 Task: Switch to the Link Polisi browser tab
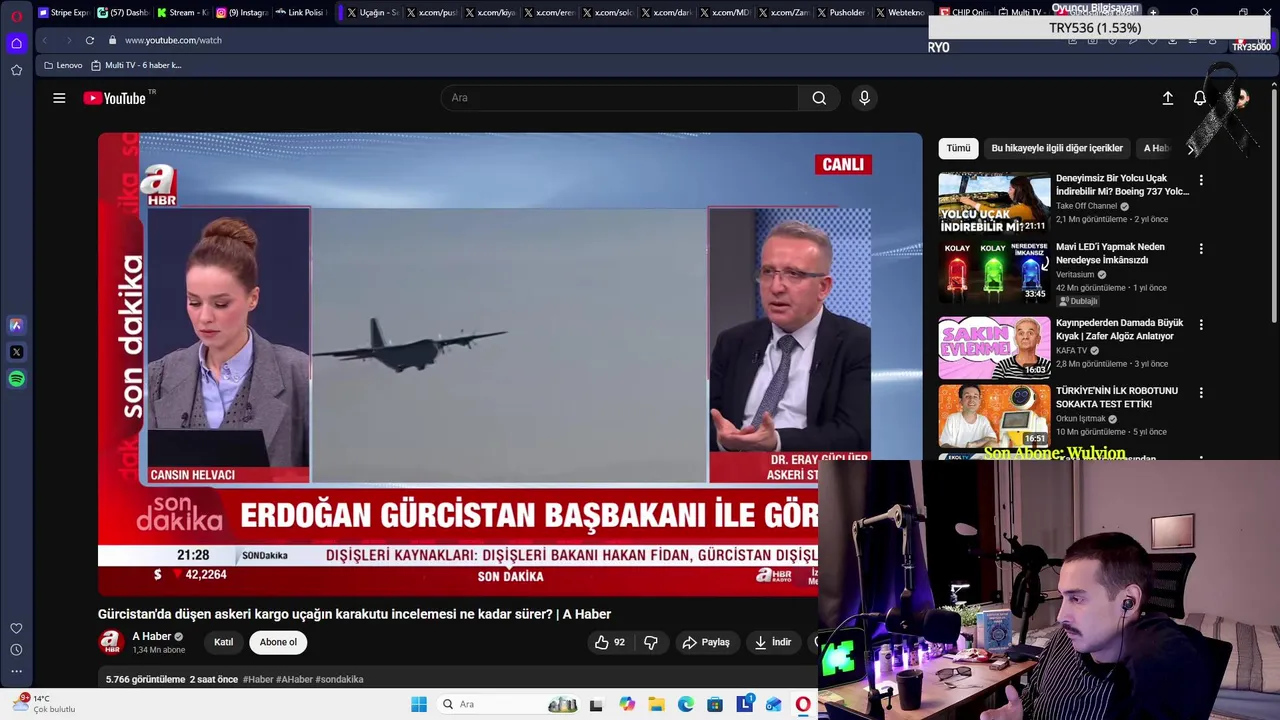[x=301, y=13]
